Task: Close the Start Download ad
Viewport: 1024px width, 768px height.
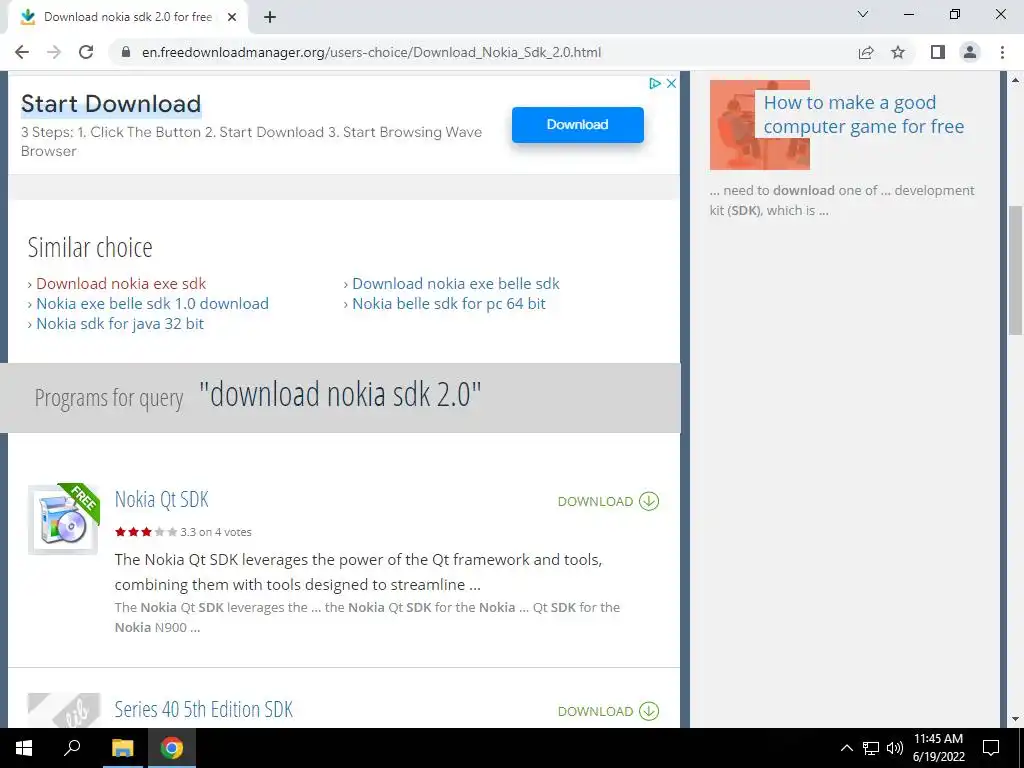Action: pyautogui.click(x=671, y=84)
